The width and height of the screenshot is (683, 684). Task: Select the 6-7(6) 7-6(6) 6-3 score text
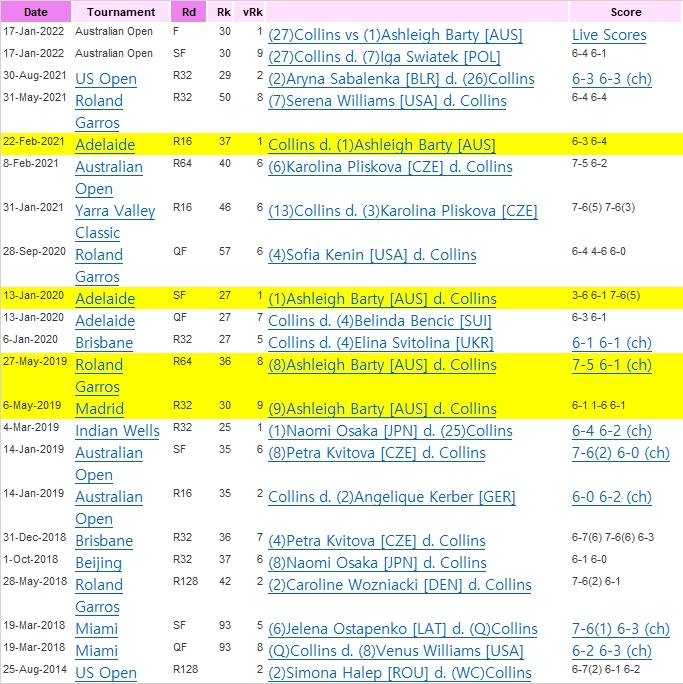point(613,537)
